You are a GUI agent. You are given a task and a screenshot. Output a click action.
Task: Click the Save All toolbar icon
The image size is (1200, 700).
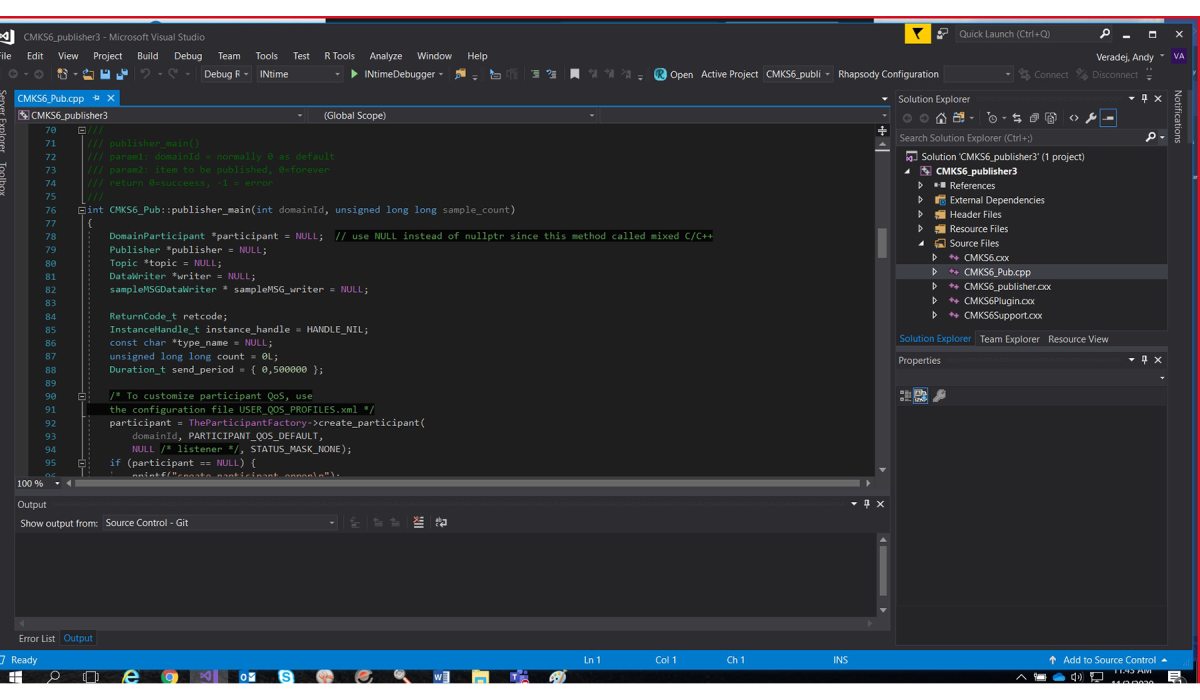[x=122, y=75]
